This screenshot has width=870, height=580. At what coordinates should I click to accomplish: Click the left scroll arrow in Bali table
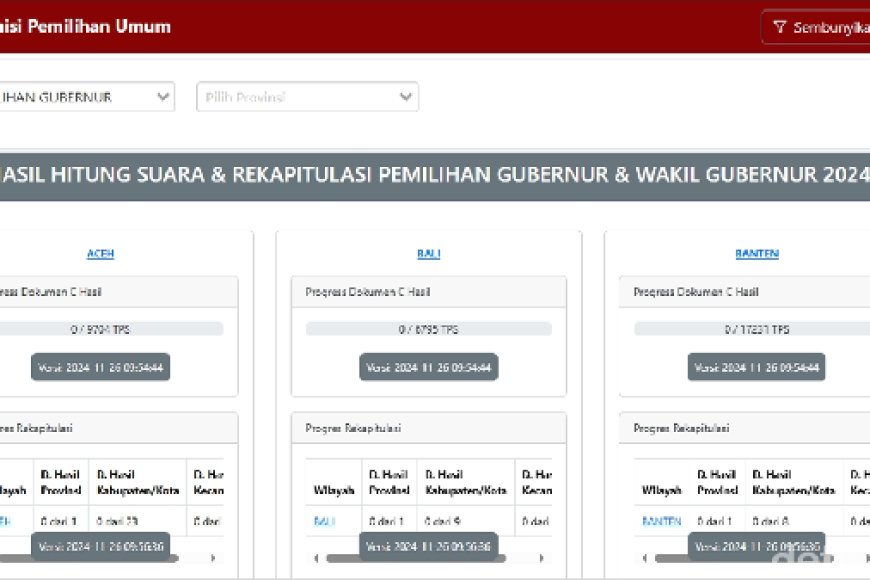(x=316, y=558)
